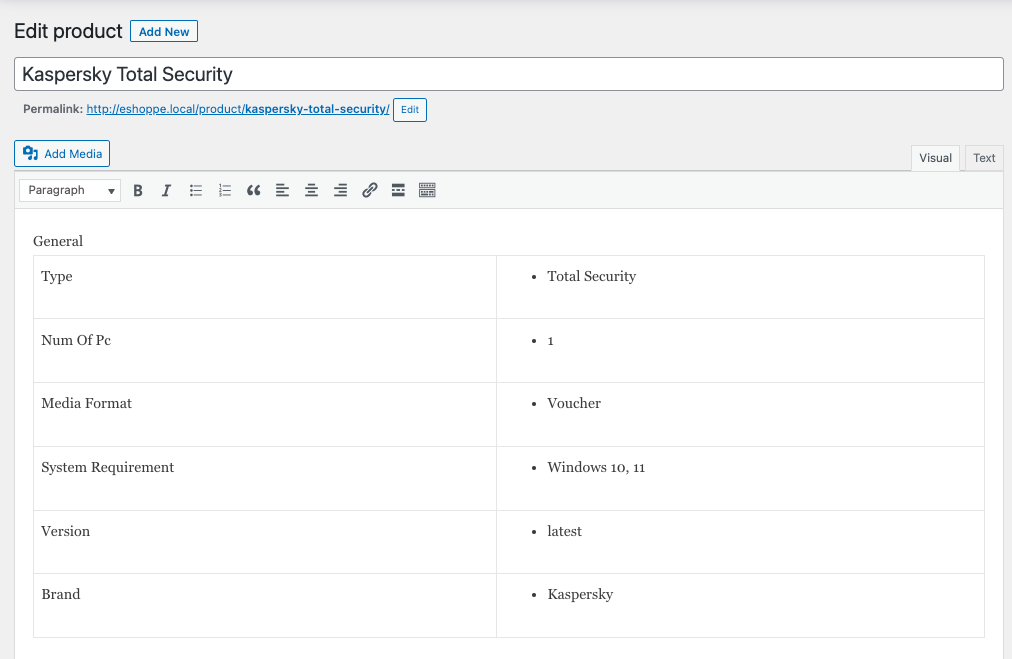Align text right
The height and width of the screenshot is (659, 1012).
coord(340,190)
